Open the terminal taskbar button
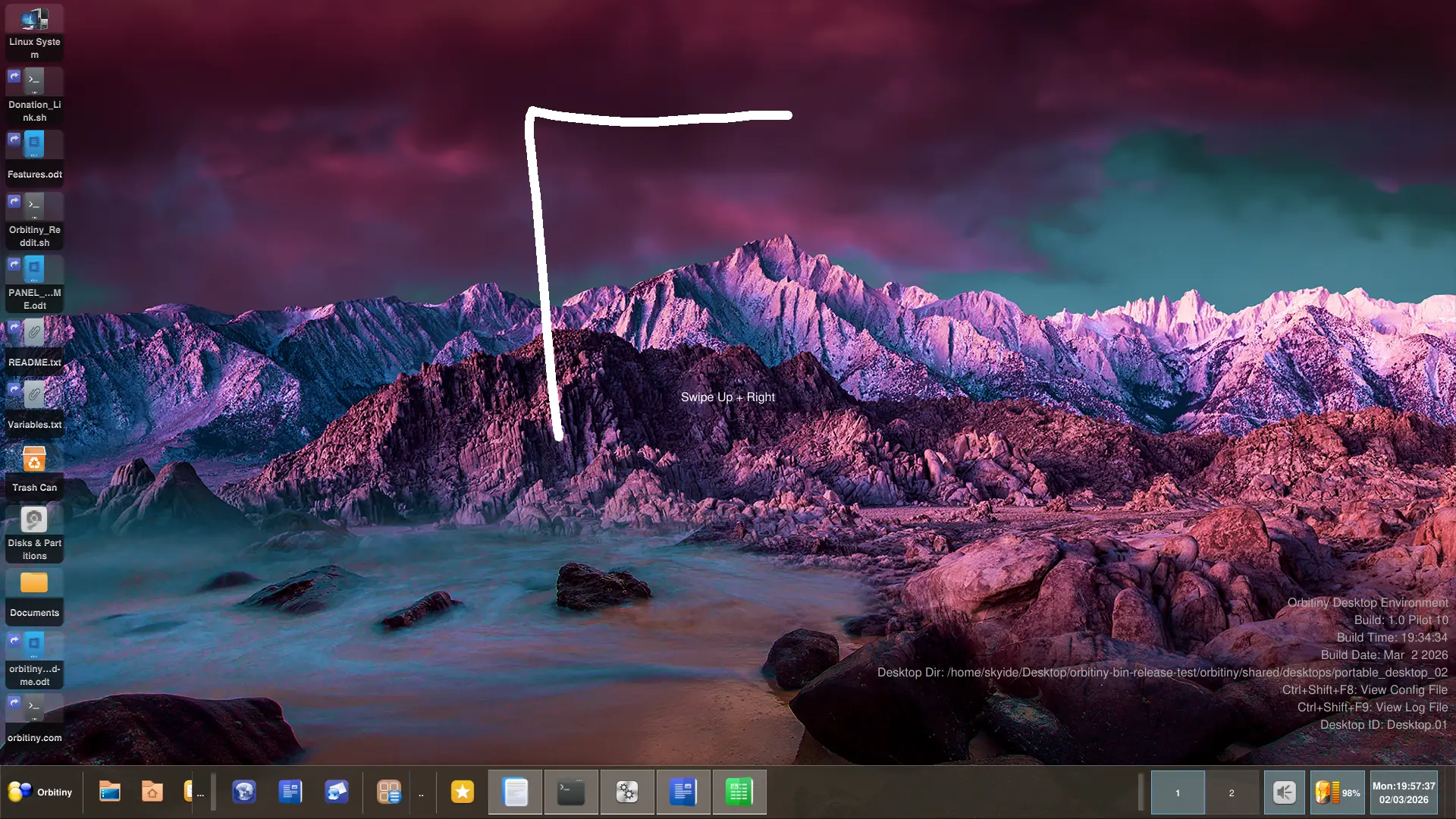Screen dimensions: 1456x819 (571, 792)
